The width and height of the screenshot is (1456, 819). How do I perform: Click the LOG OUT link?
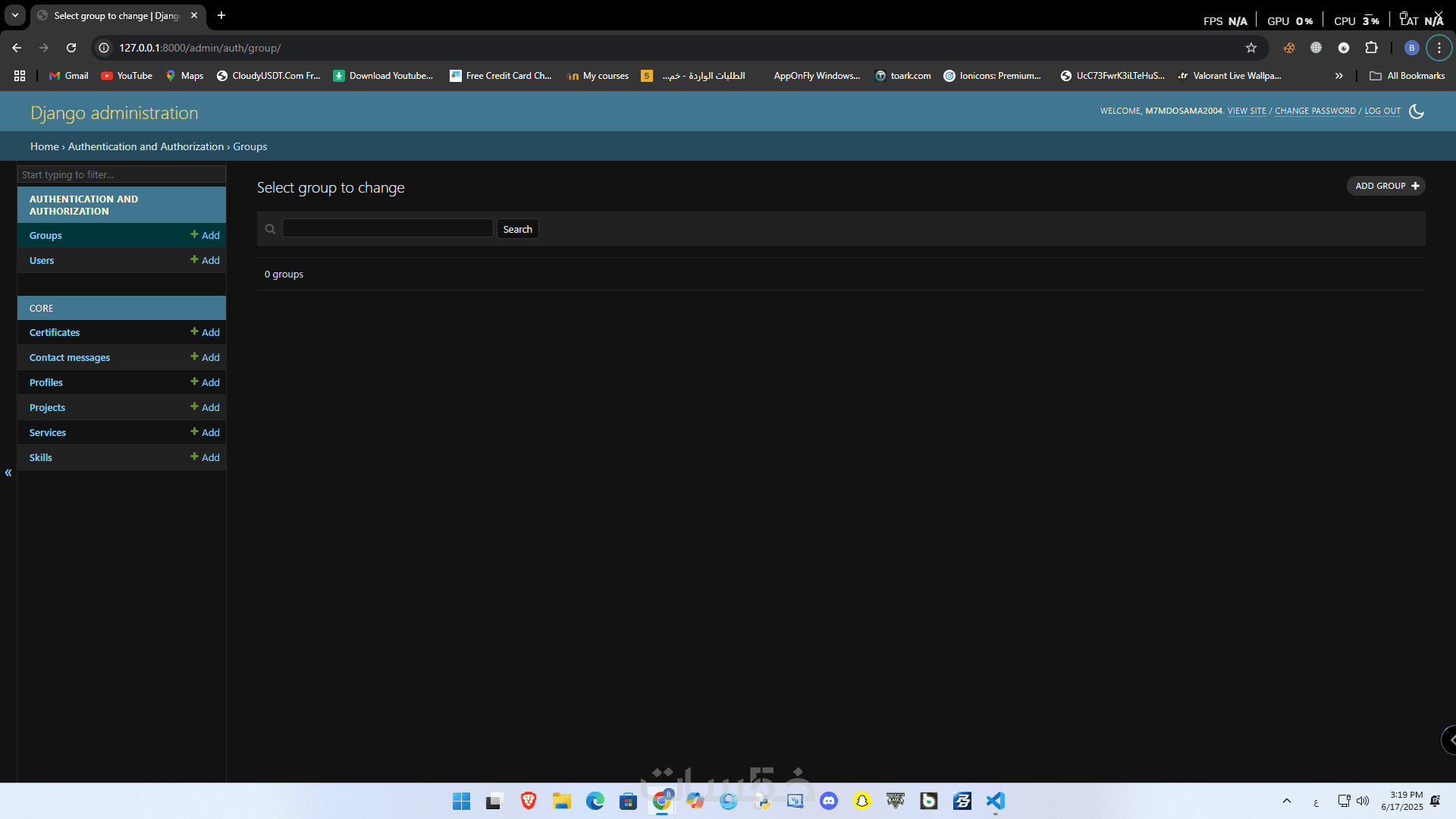point(1382,111)
